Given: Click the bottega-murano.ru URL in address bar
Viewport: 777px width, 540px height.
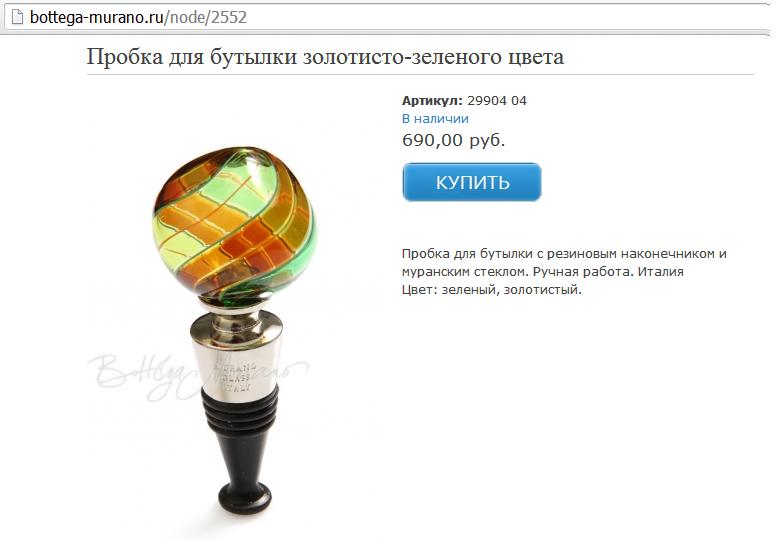Looking at the screenshot, I should [x=97, y=17].
